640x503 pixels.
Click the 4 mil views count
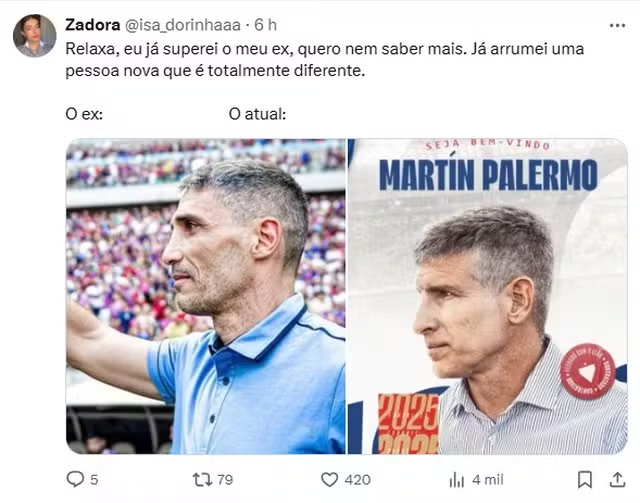[x=488, y=480]
